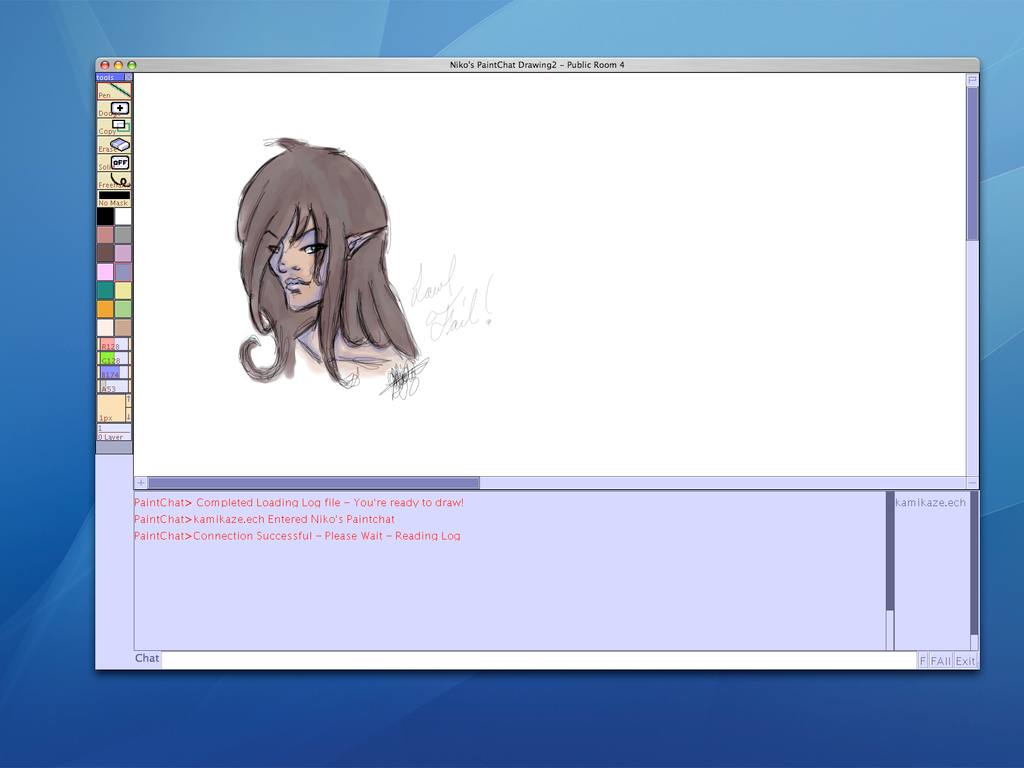Select the Pen tool
This screenshot has height=768, width=1024.
point(114,91)
